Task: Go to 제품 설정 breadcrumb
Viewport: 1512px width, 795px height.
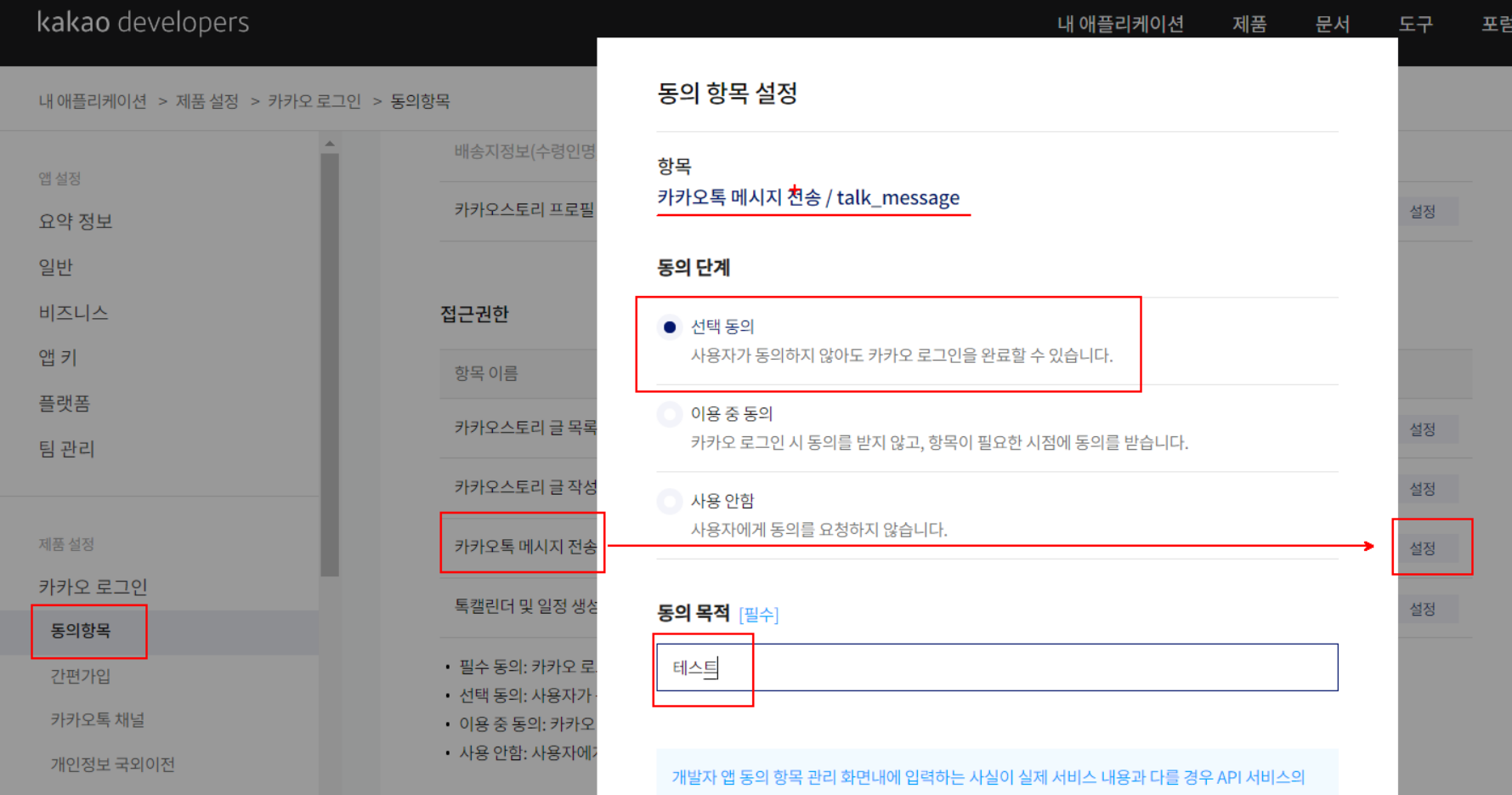Action: (207, 101)
